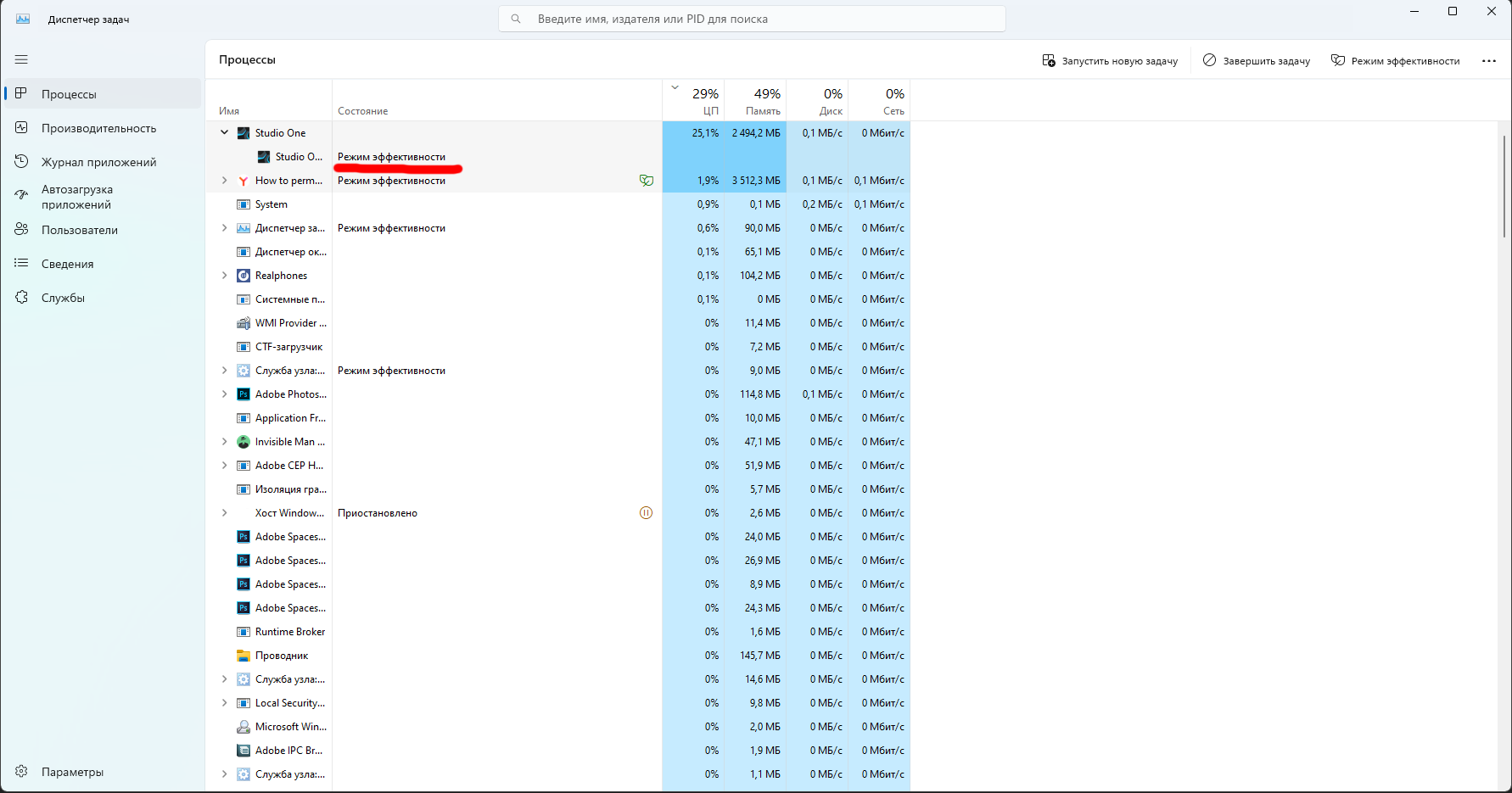Click the Adobe IPC Br... process icon

click(x=244, y=751)
